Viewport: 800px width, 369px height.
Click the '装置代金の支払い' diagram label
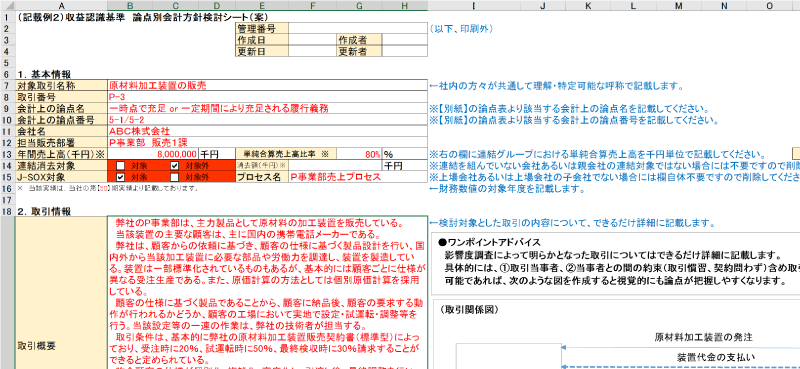pos(716,356)
